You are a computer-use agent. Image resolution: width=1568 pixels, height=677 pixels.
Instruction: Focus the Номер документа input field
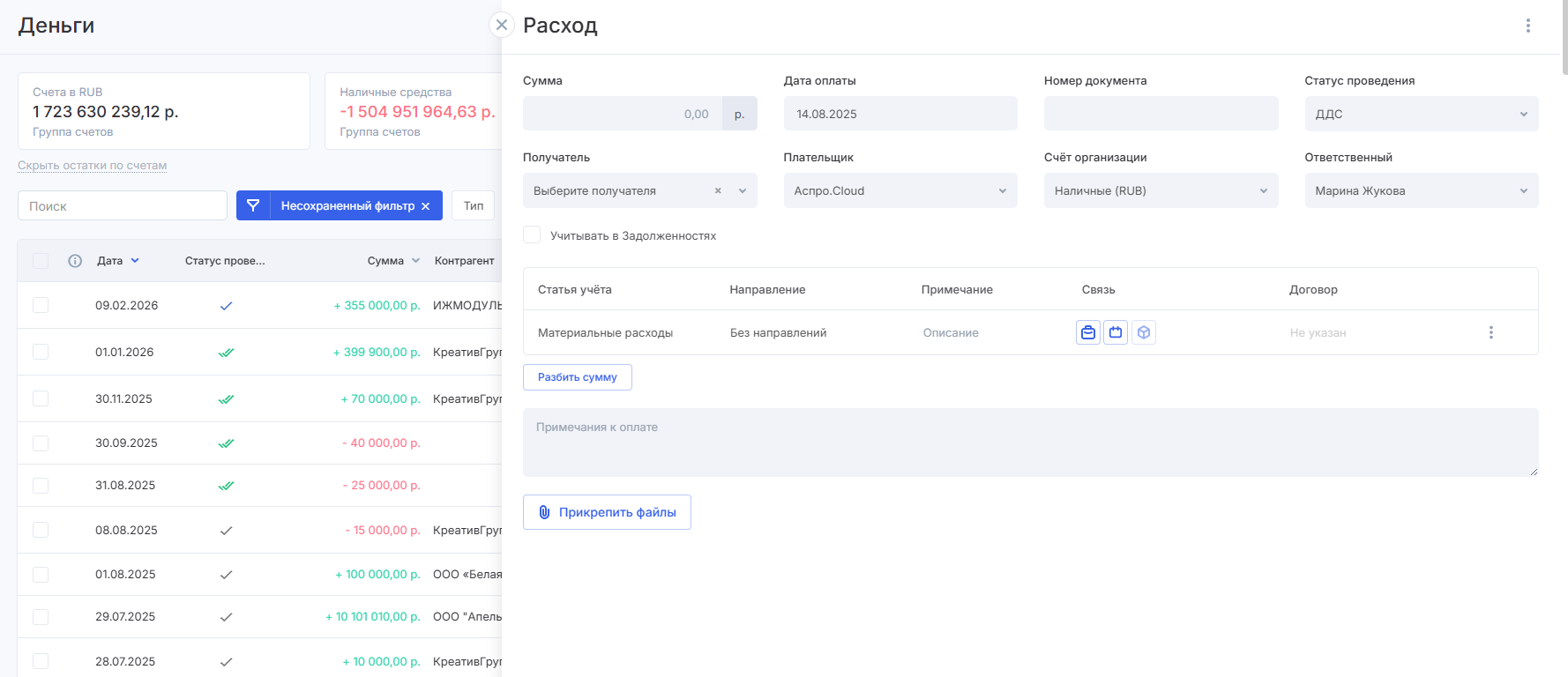click(x=1161, y=114)
